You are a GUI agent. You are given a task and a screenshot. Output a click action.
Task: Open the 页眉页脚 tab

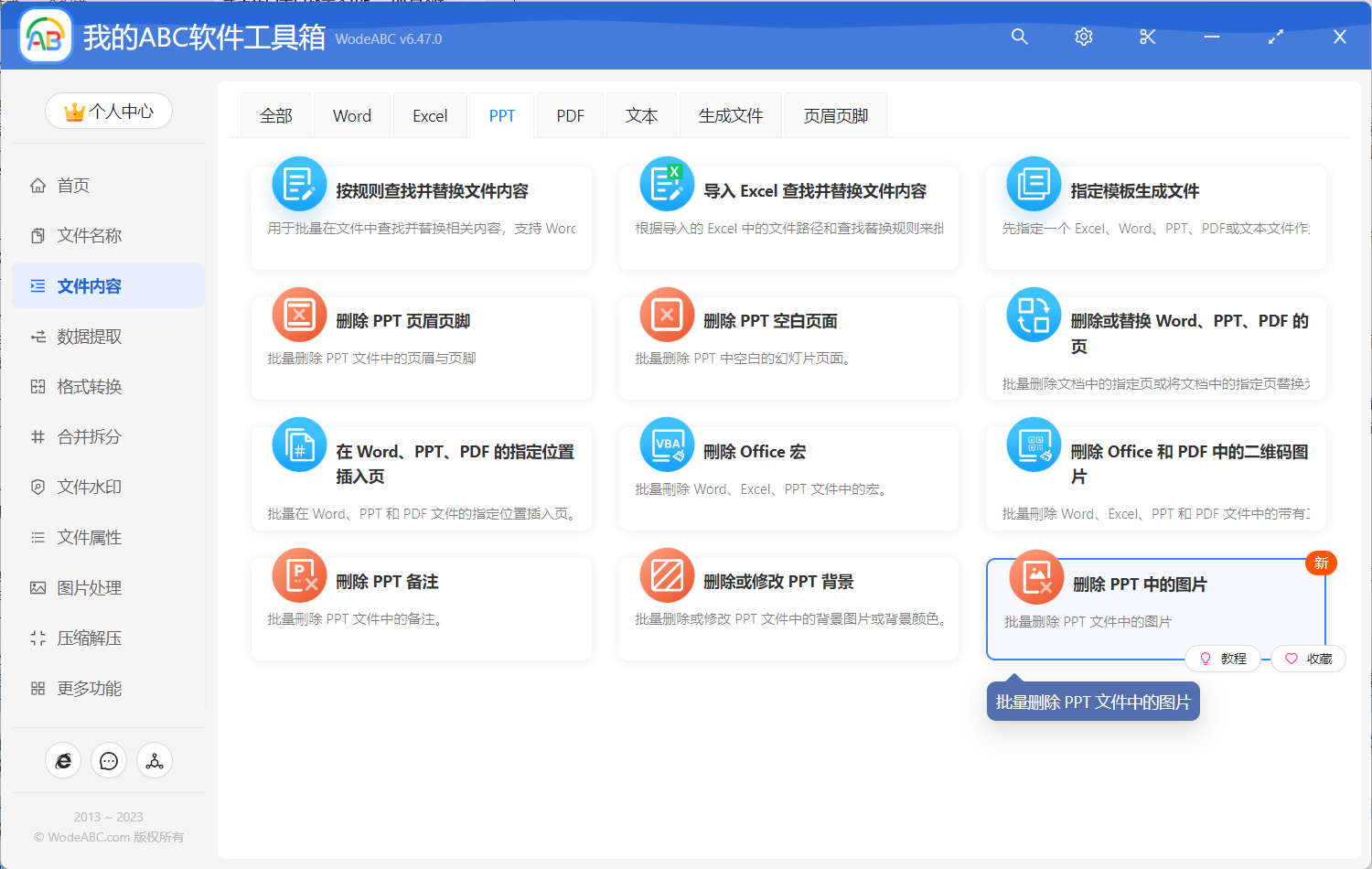point(834,115)
